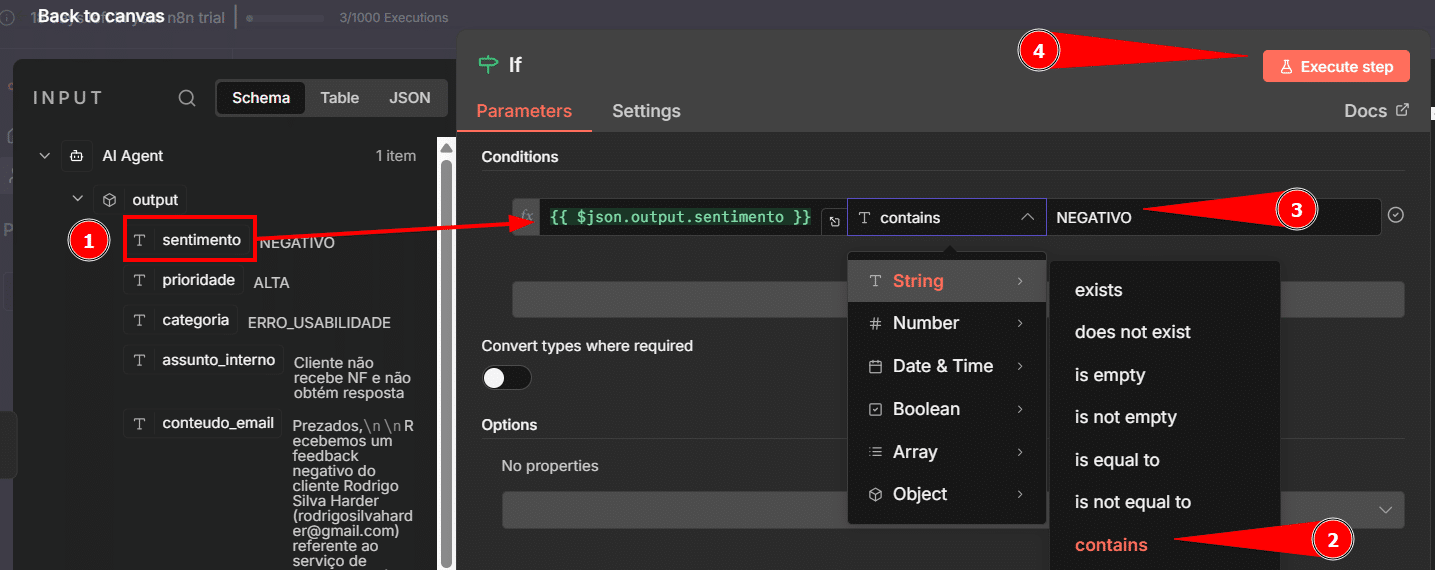Click the executions usage progress bar
Image resolution: width=1435 pixels, height=570 pixels.
pyautogui.click(x=285, y=18)
